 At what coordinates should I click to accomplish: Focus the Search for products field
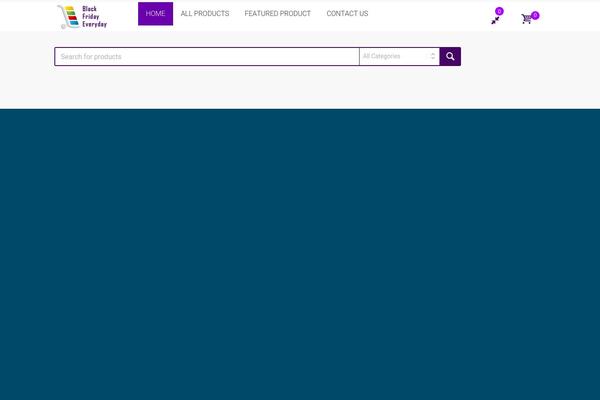(x=207, y=57)
